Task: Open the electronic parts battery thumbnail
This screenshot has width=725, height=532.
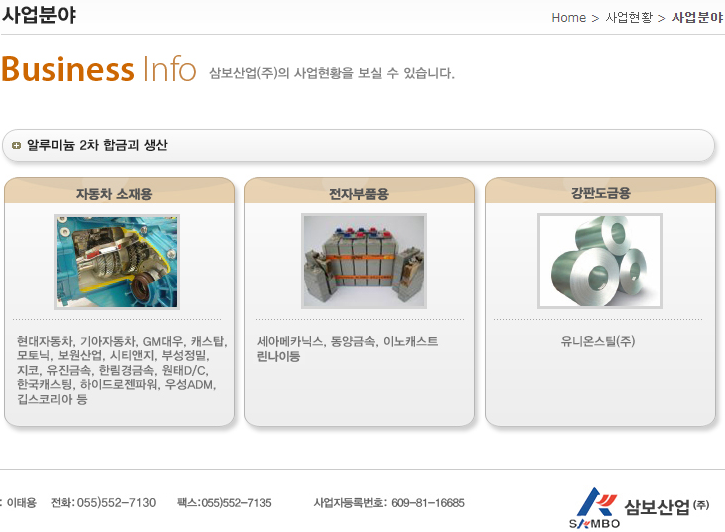Action: tap(364, 261)
